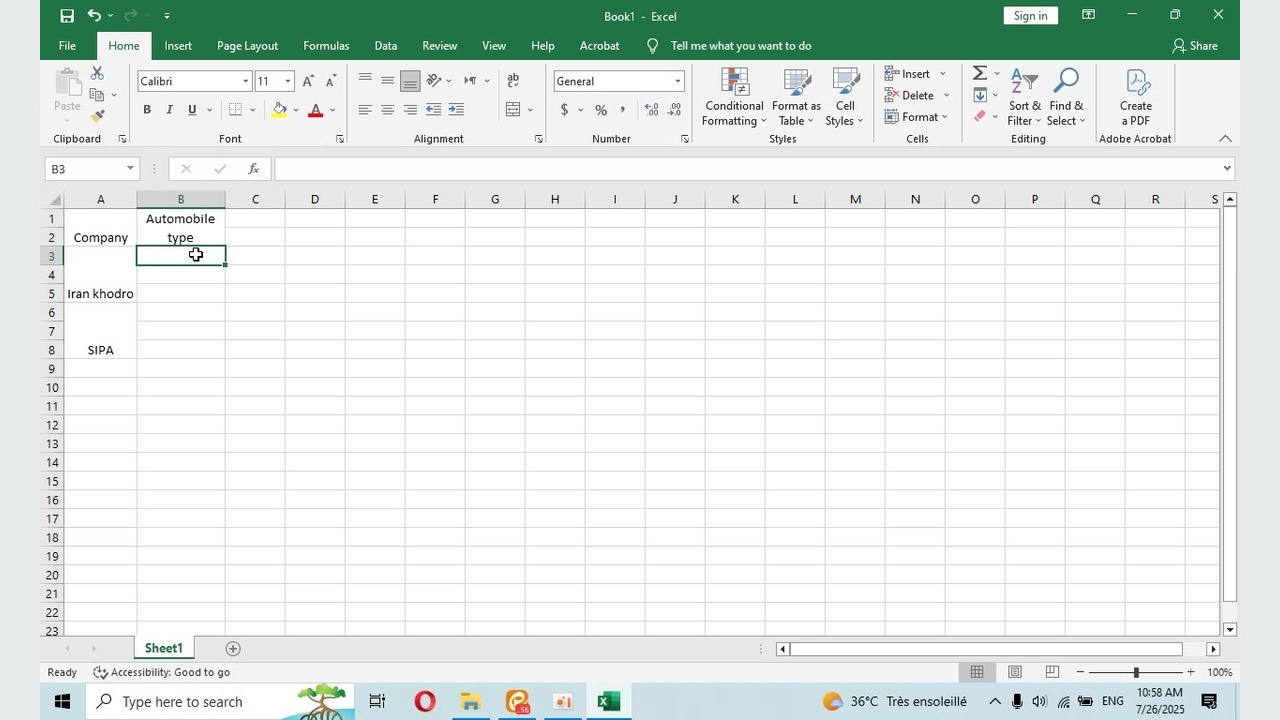
Task: Switch to the Formulas tab
Action: click(326, 46)
